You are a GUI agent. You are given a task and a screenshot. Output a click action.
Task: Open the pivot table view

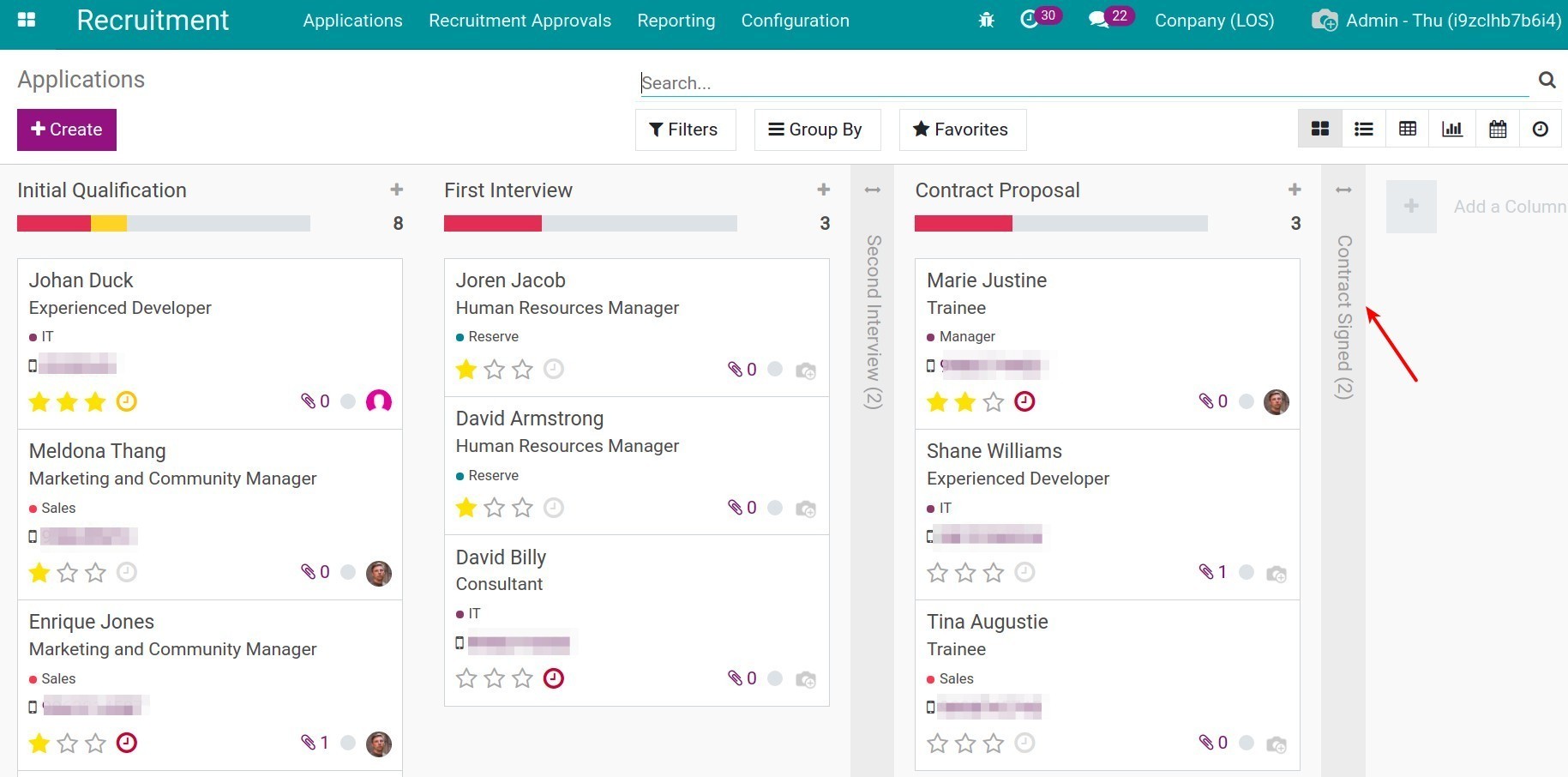[x=1409, y=128]
